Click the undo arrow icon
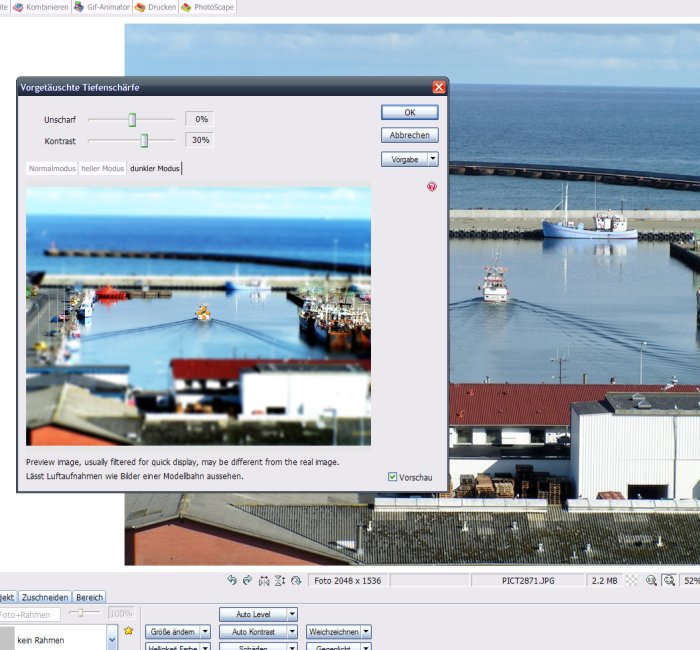 point(232,580)
